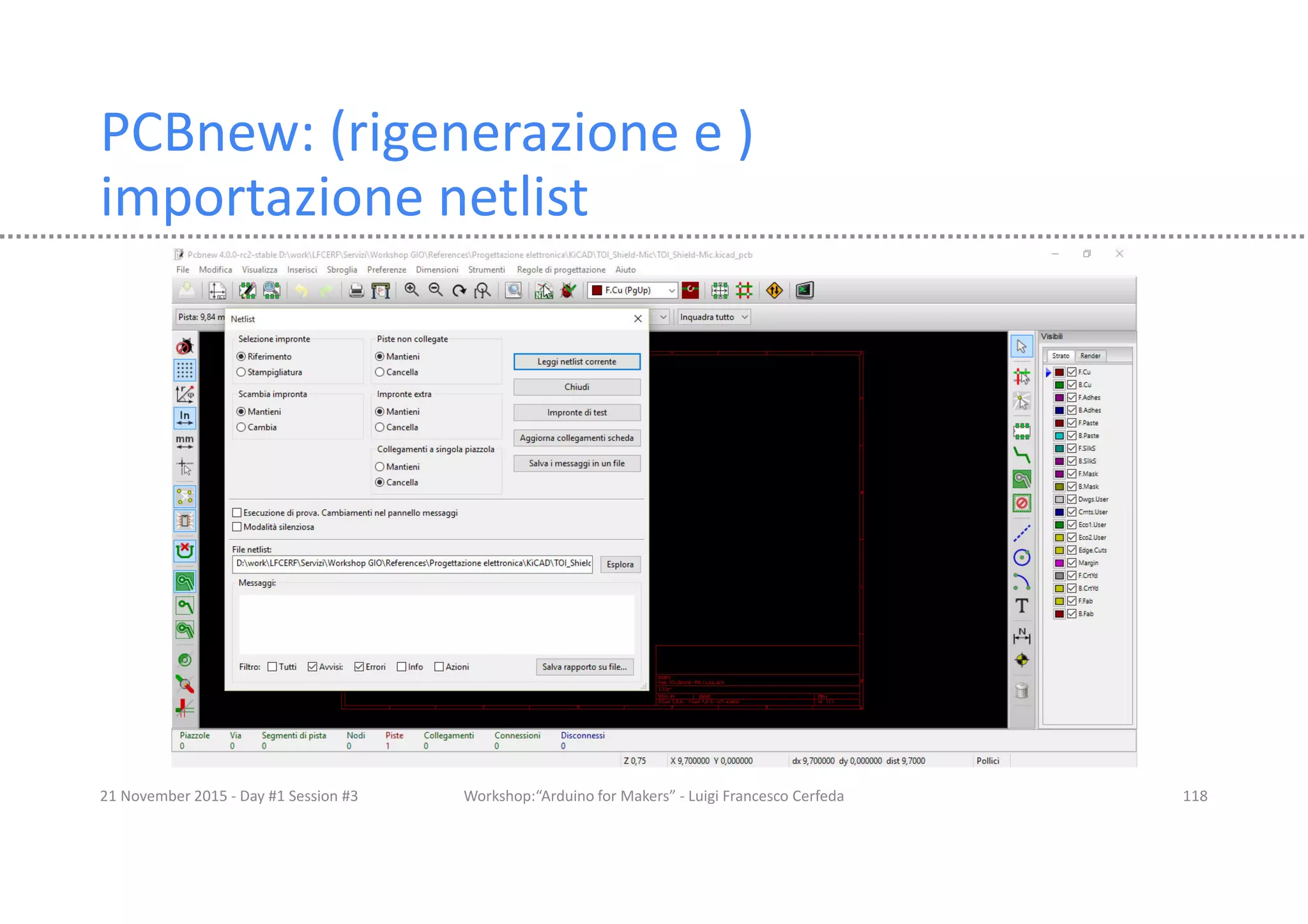Viewport: 1308px width, 924px height.
Task: Select the delete items trash tool
Action: [x=1022, y=690]
